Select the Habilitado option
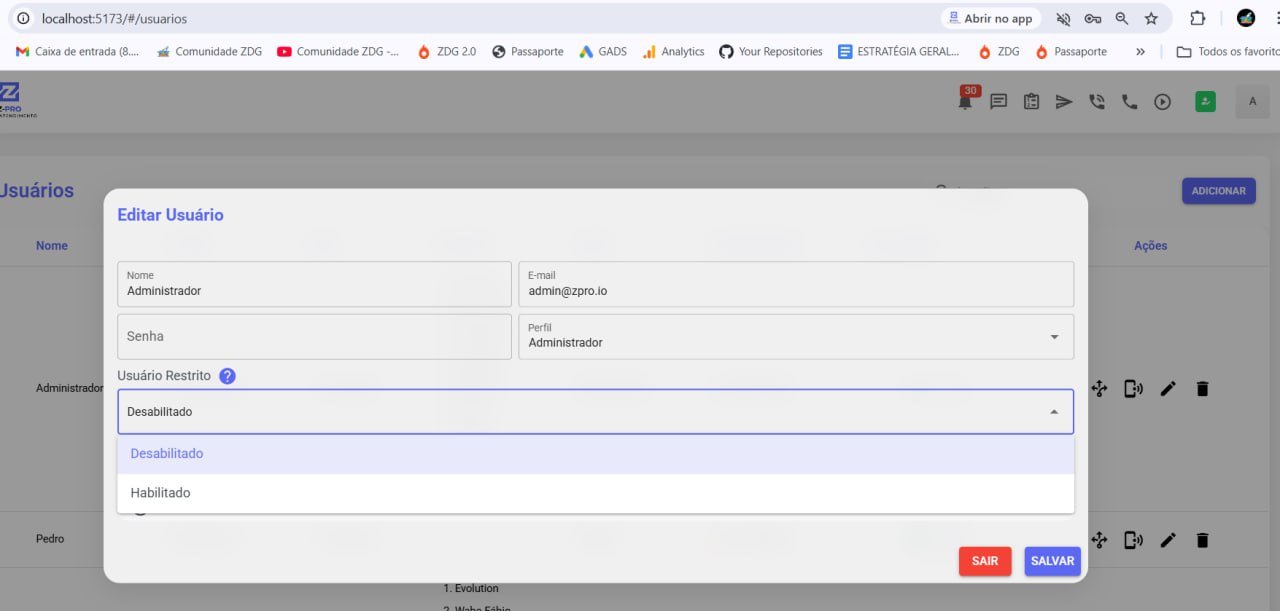1280x611 pixels. 160,493
